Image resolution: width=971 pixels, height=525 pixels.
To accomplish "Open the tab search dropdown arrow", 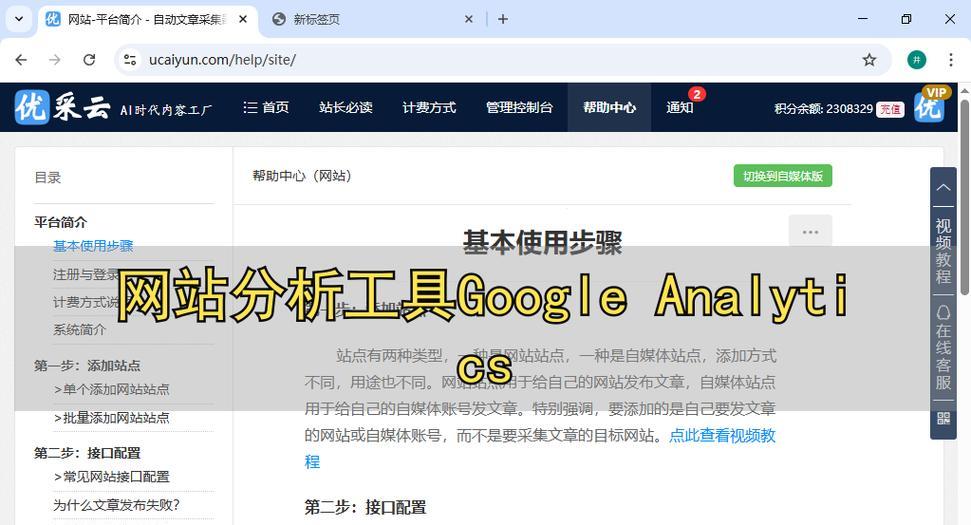I will point(19,19).
